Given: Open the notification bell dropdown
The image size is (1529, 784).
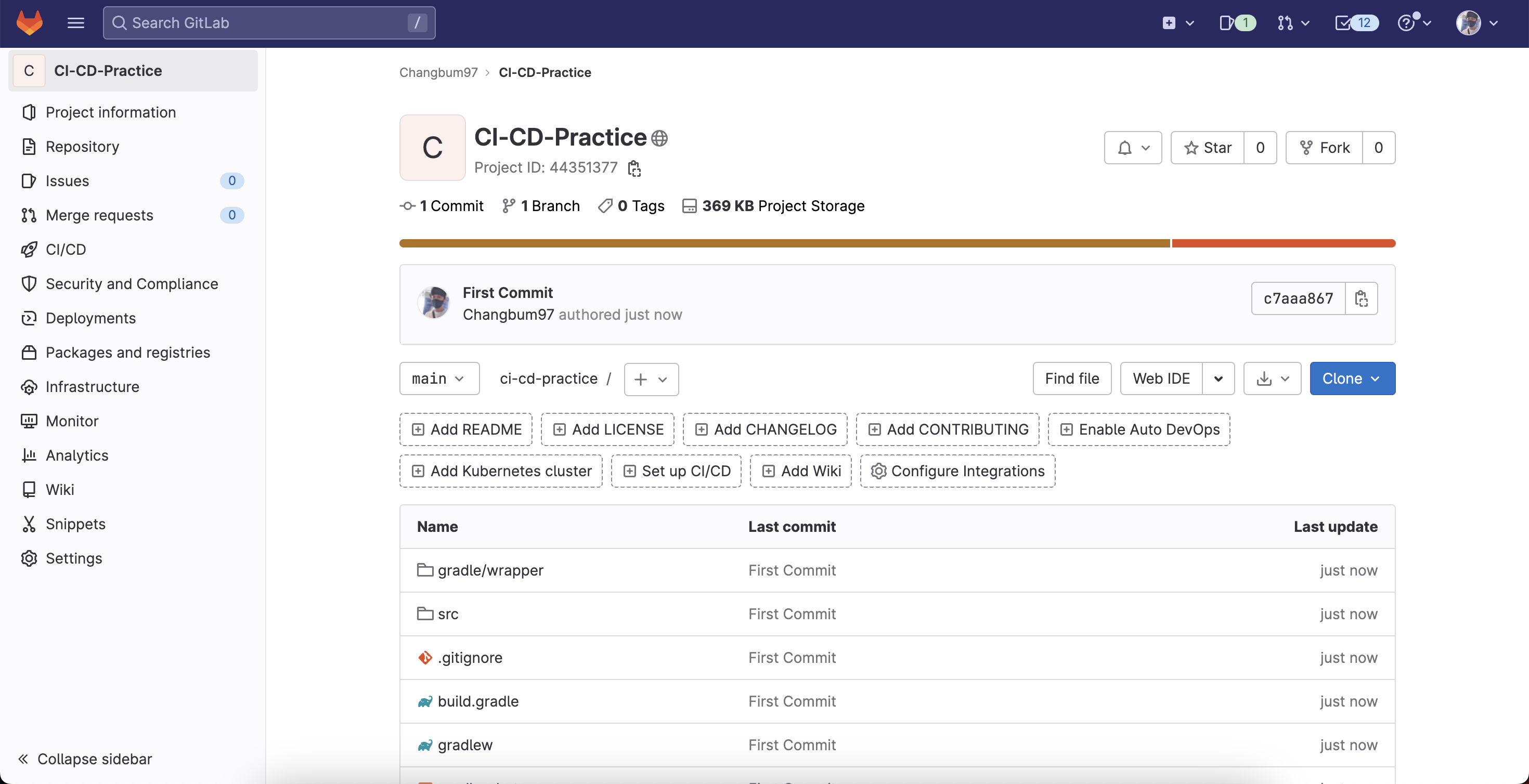Looking at the screenshot, I should click(1133, 147).
